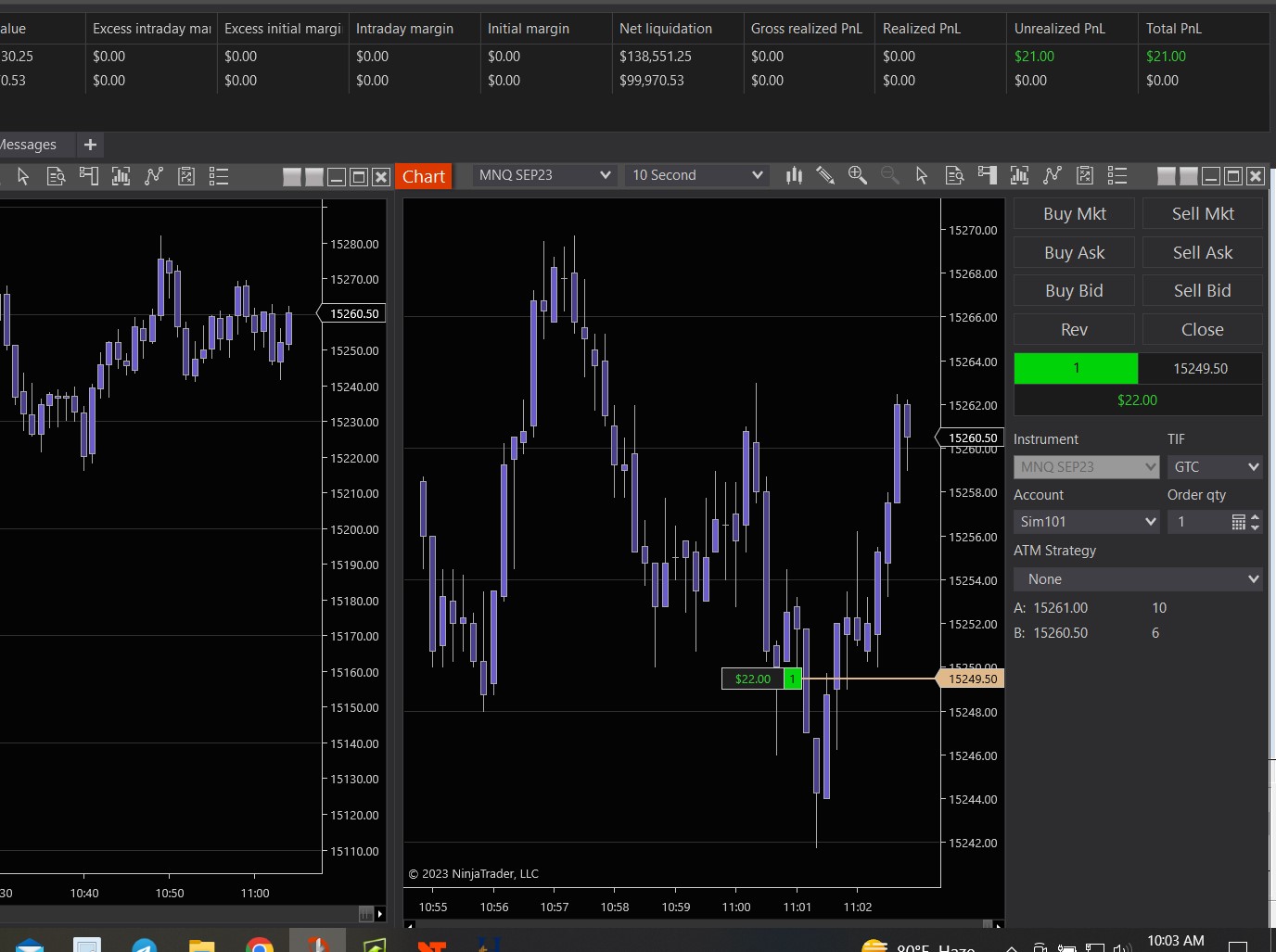Open Data Series in right chart toolbar
1276x952 pixels.
pos(1019,175)
